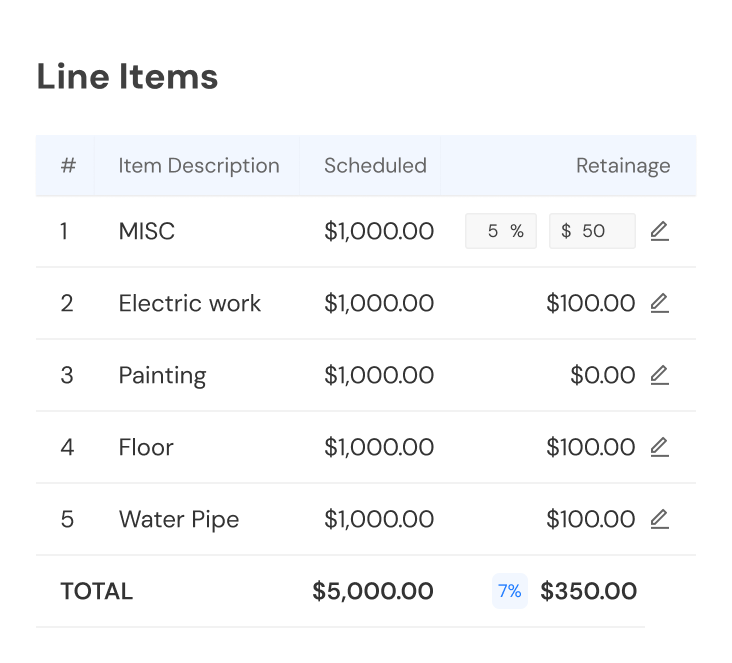The image size is (732, 663).
Task: Click the 5 % retainage field
Action: click(501, 231)
